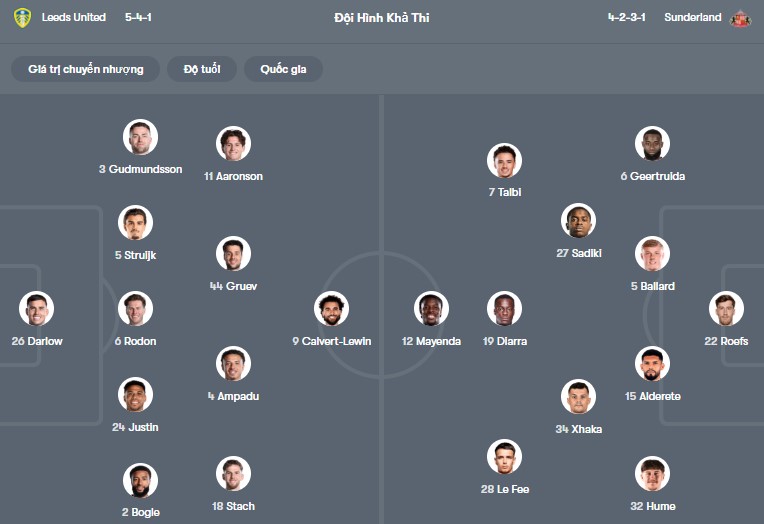Image resolution: width=764 pixels, height=524 pixels.
Task: Click the Đội Hình Khả Thi heading
Action: coord(382,18)
